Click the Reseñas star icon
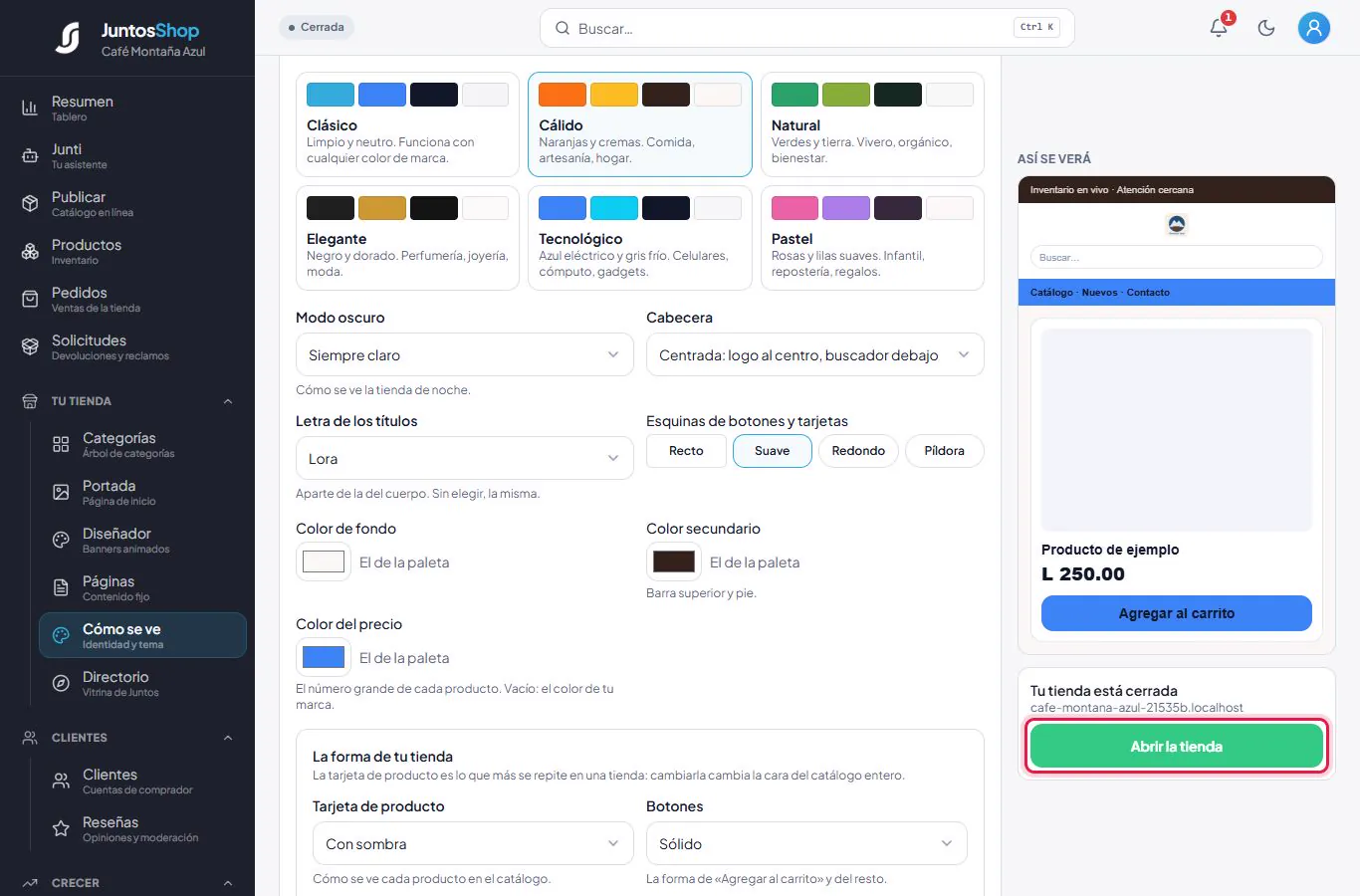This screenshot has height=896, width=1360. tap(61, 828)
